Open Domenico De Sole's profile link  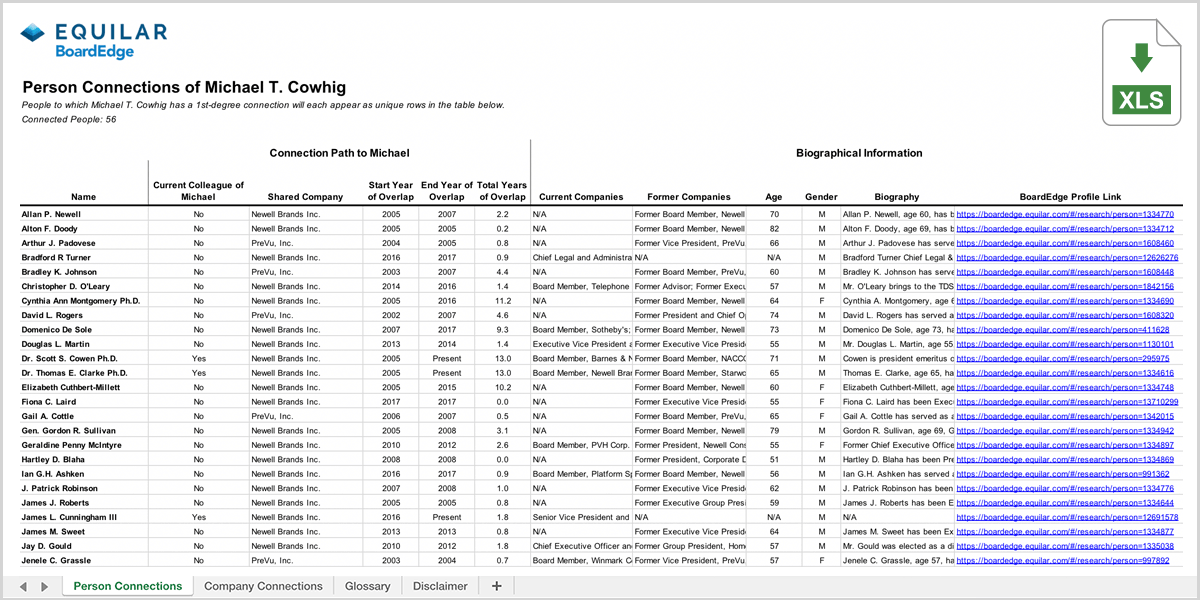1063,330
